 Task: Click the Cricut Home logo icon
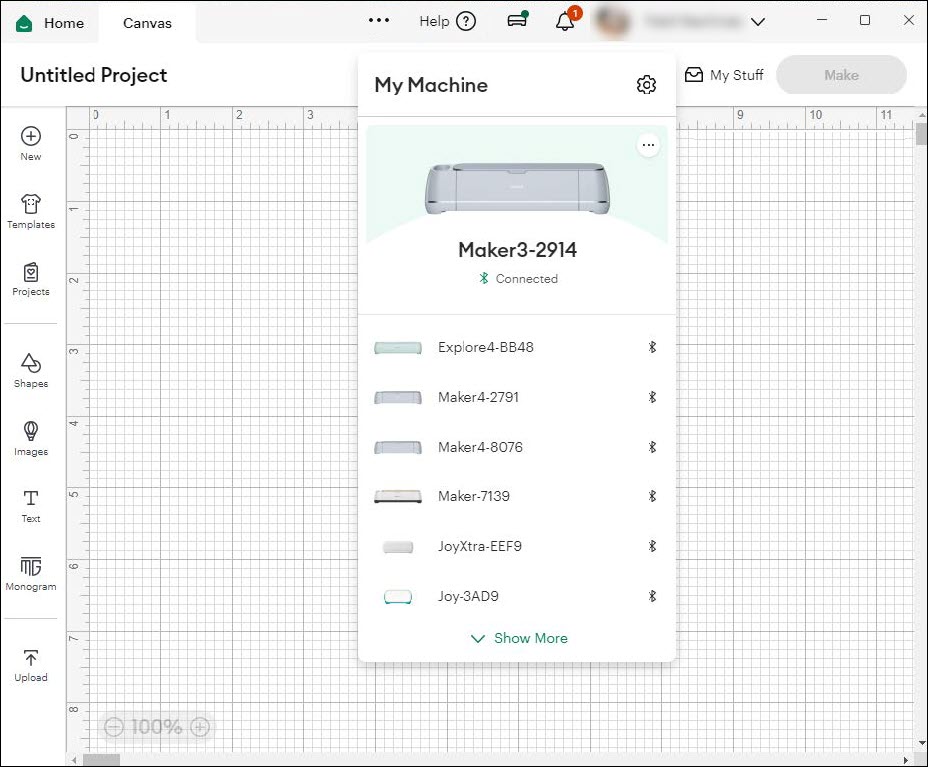[24, 23]
